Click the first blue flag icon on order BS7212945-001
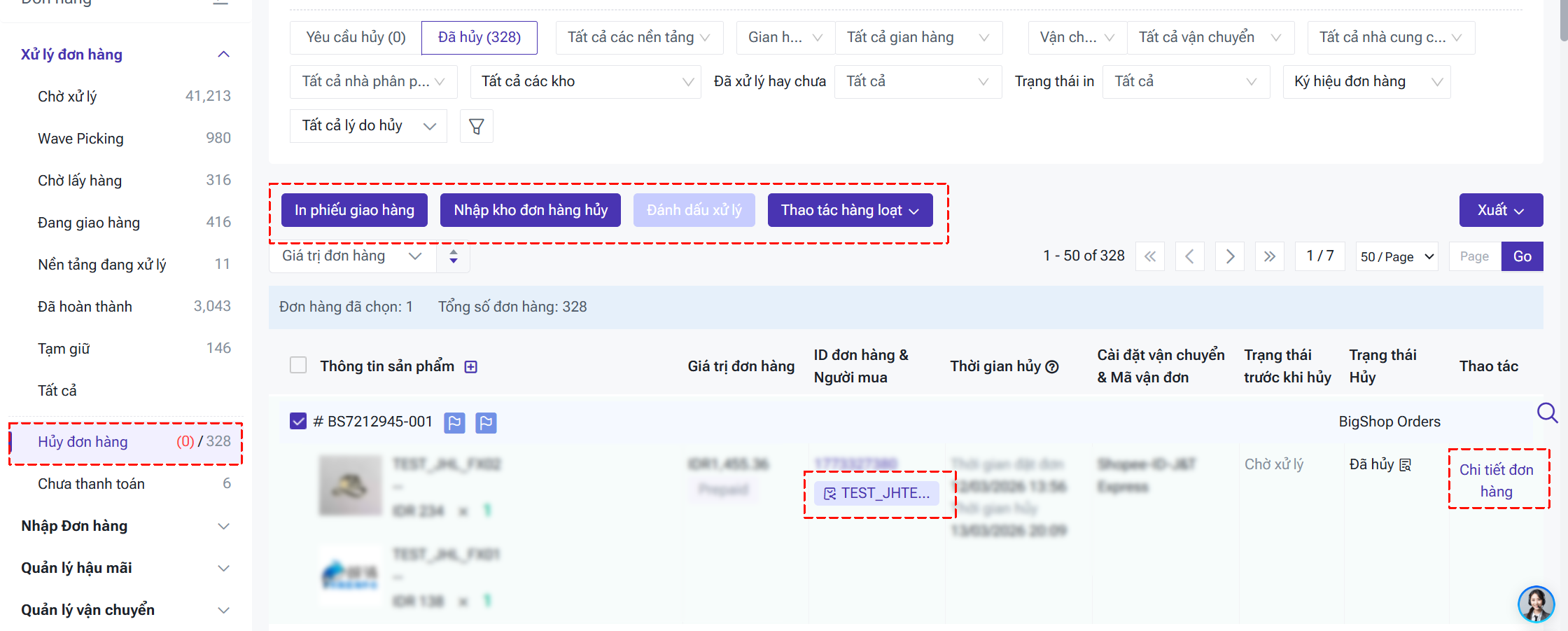This screenshot has height=631, width=1568. [x=454, y=422]
